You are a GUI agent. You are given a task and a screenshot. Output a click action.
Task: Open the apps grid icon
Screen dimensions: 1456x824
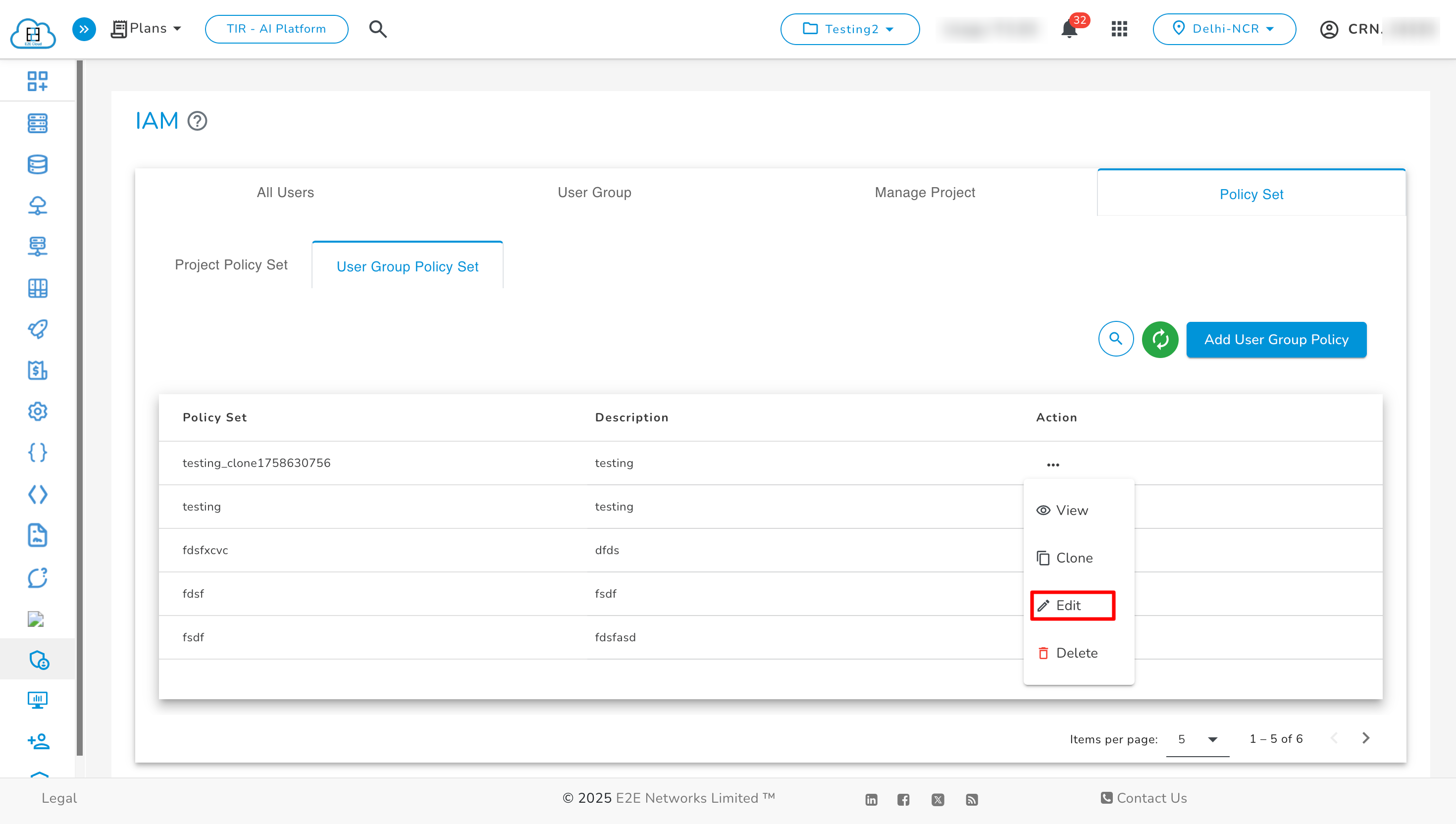pyautogui.click(x=1119, y=29)
